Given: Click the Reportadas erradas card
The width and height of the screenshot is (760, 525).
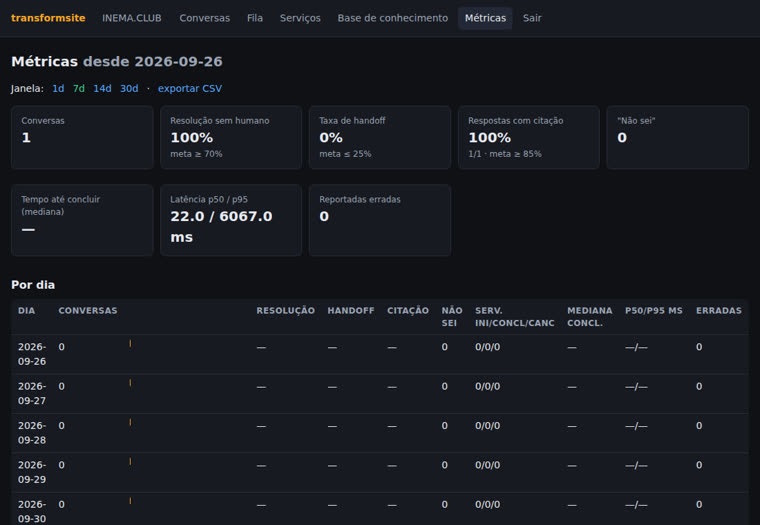Looking at the screenshot, I should tap(380, 220).
